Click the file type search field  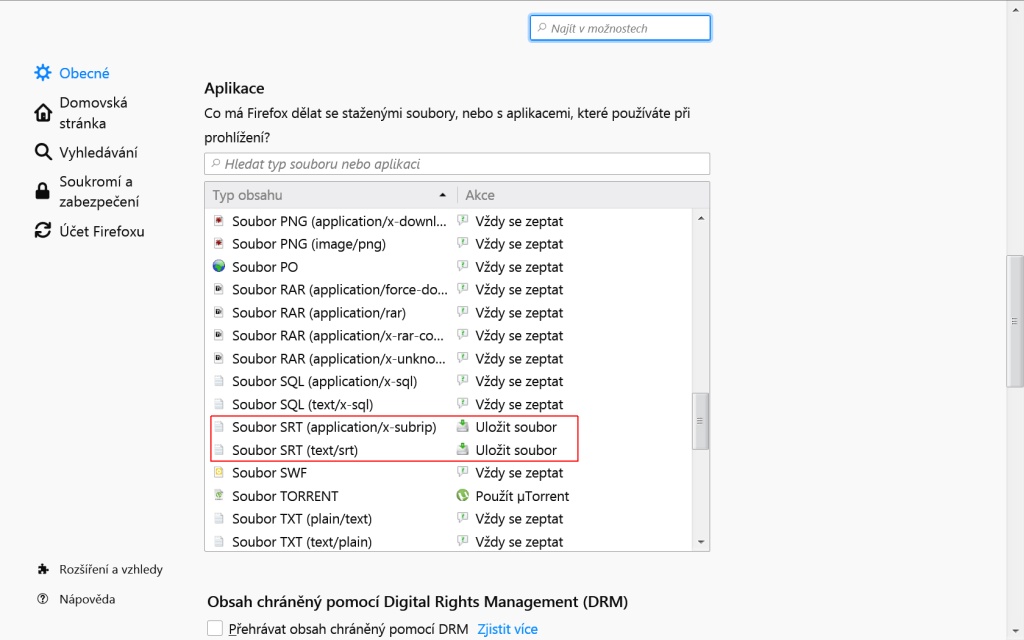click(457, 164)
